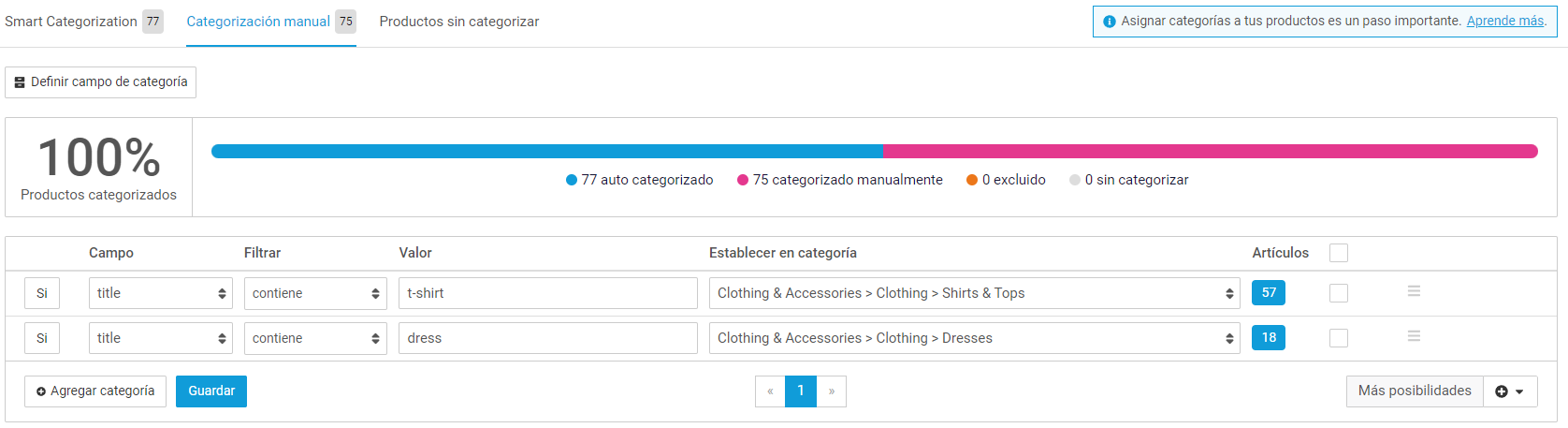Go to next page with right double-arrow

832,391
